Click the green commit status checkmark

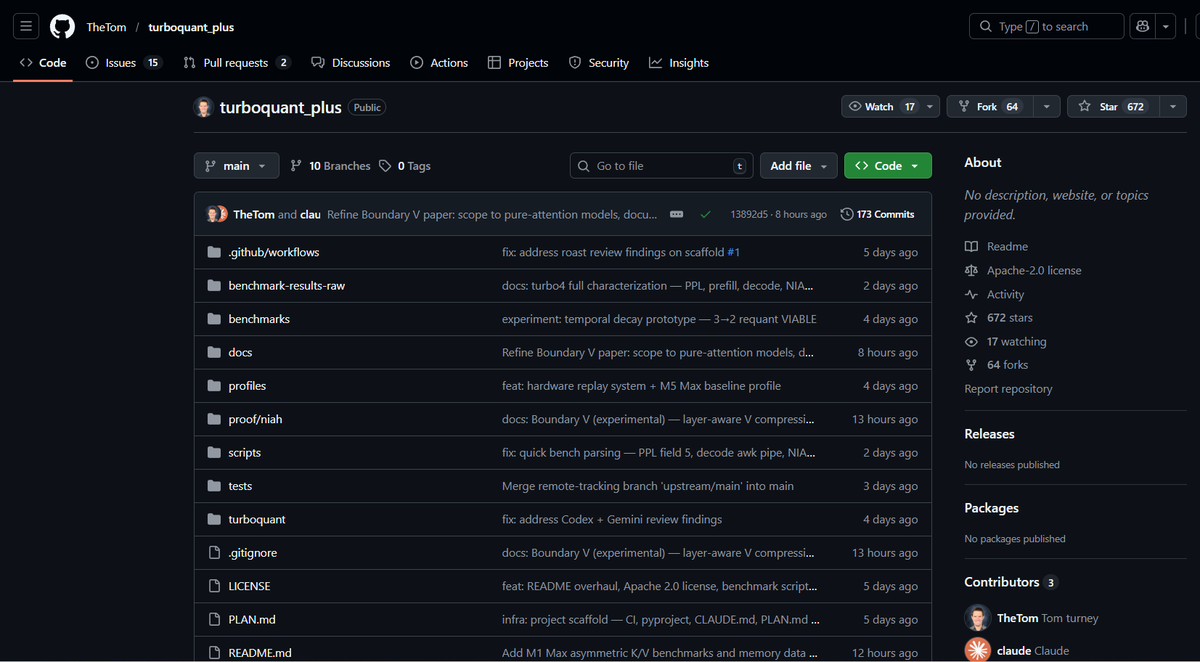point(706,214)
